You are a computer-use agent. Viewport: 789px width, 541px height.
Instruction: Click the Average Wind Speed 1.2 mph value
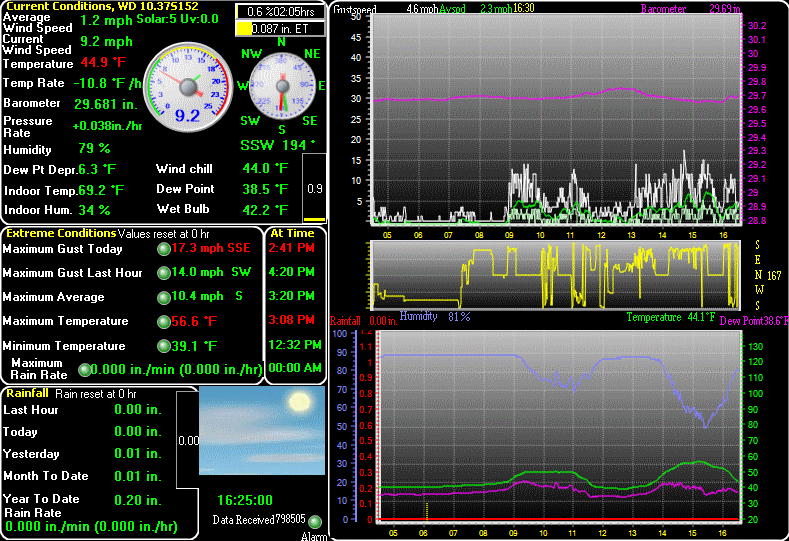(x=106, y=21)
